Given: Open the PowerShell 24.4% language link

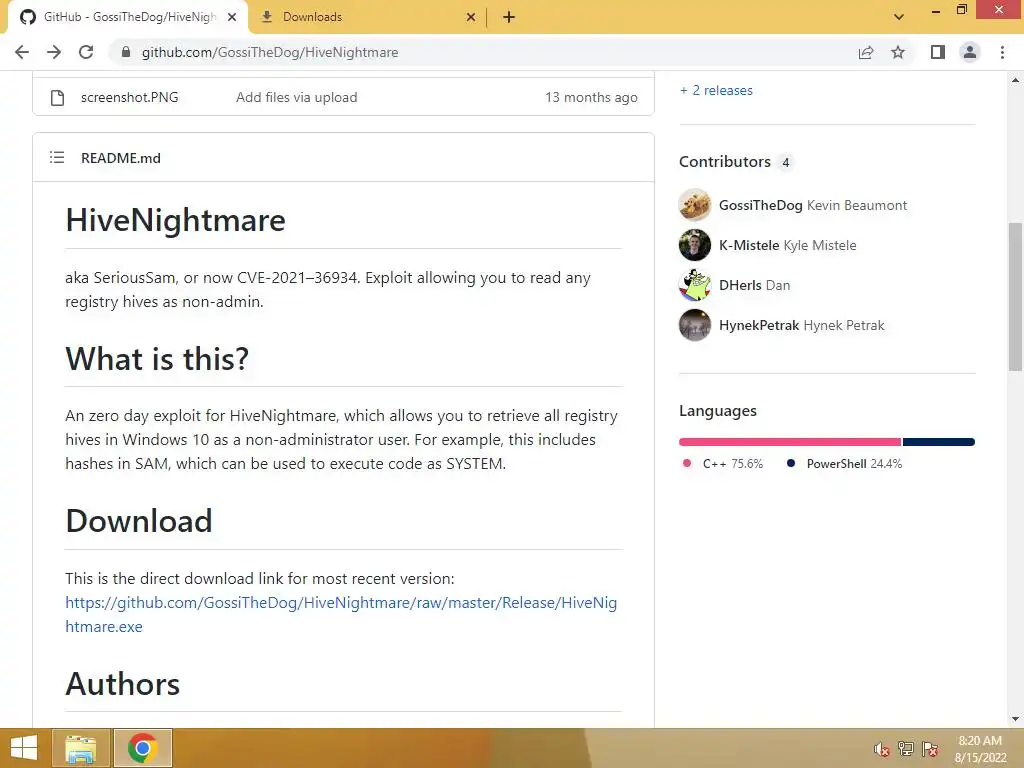Looking at the screenshot, I should click(x=844, y=464).
